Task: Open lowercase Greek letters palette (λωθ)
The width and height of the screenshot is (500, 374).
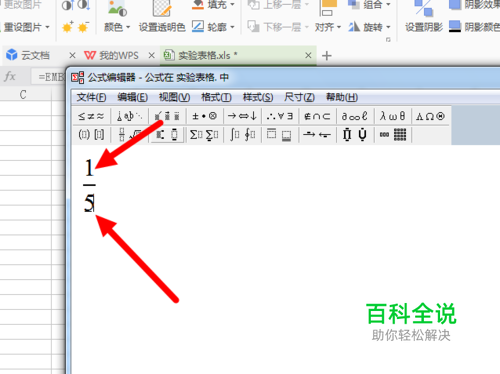Action: [x=393, y=116]
